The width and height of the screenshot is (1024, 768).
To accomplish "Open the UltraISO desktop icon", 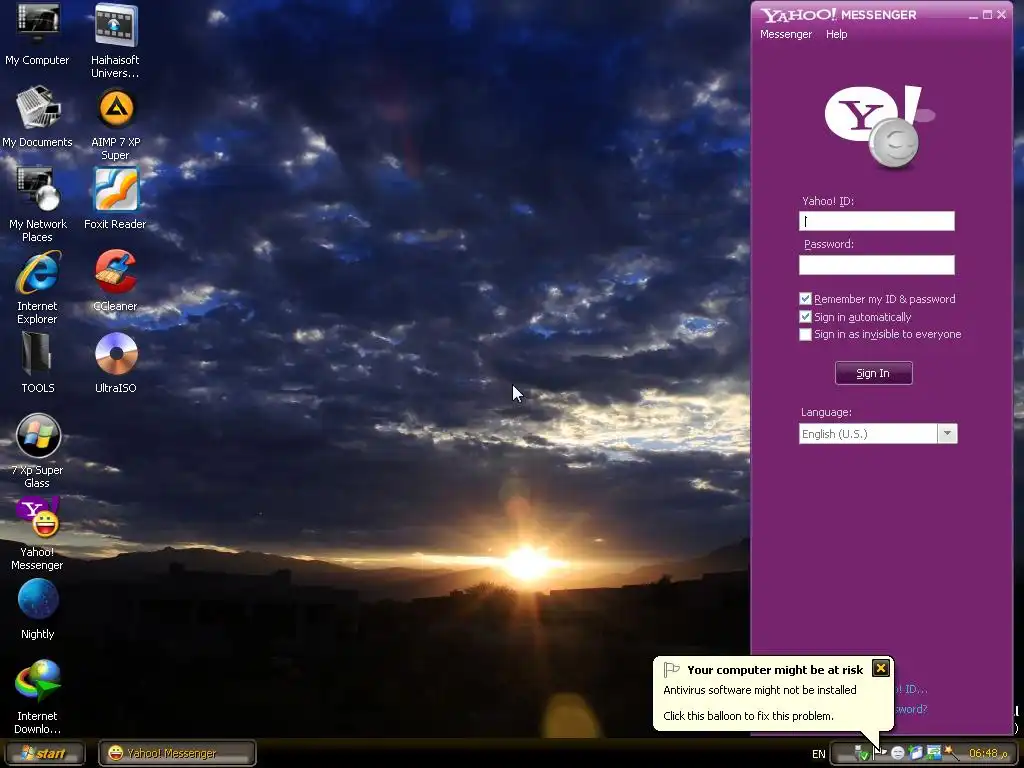I will pyautogui.click(x=115, y=363).
